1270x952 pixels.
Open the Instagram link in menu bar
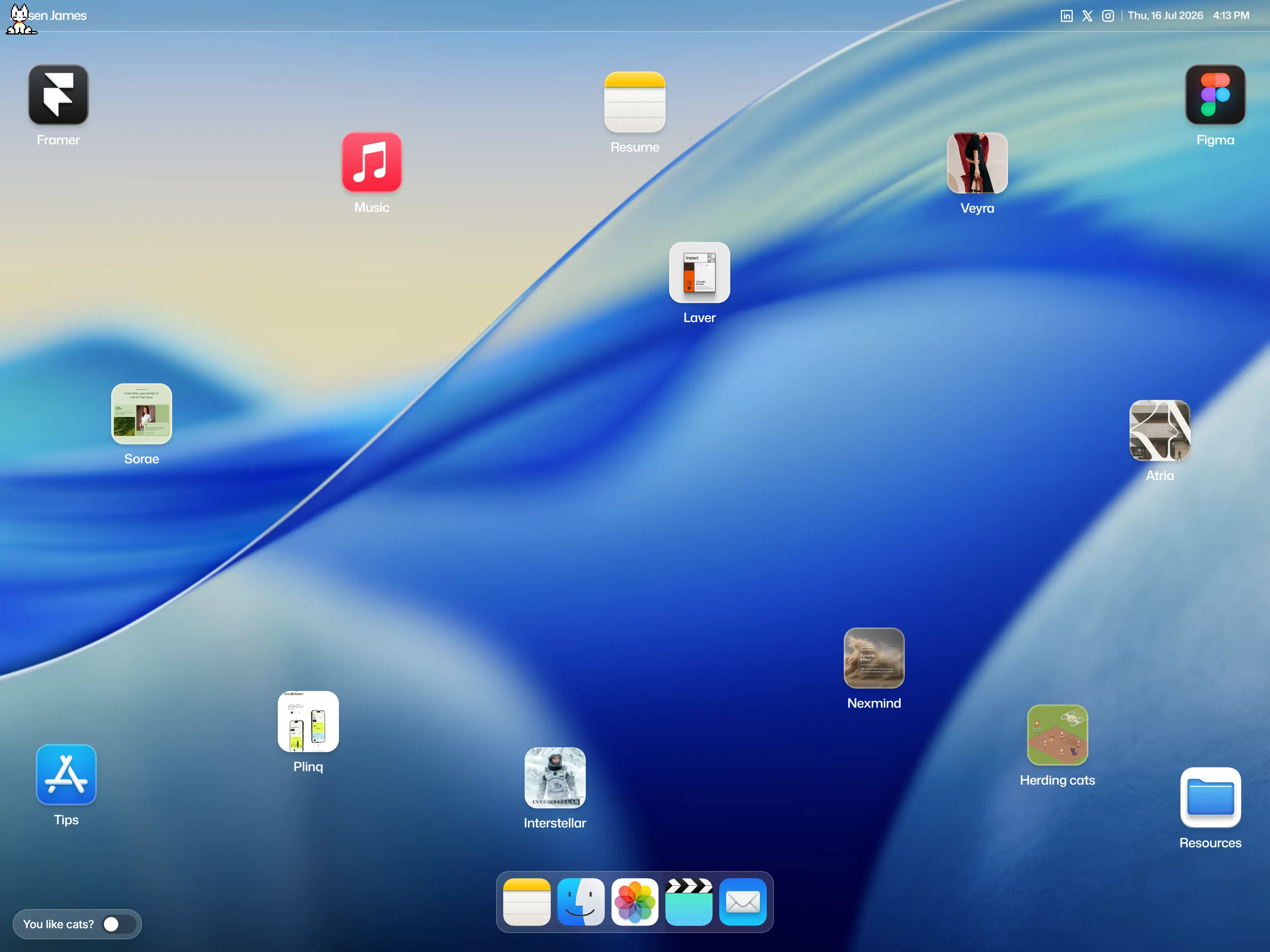click(1108, 16)
